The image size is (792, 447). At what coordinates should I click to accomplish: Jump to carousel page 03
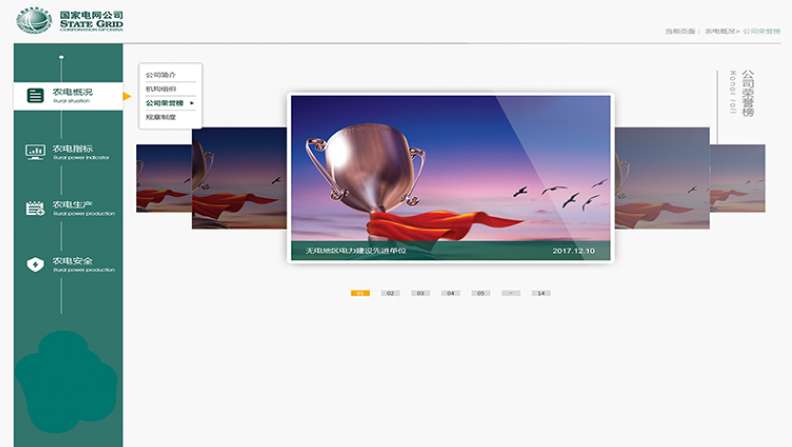420,293
